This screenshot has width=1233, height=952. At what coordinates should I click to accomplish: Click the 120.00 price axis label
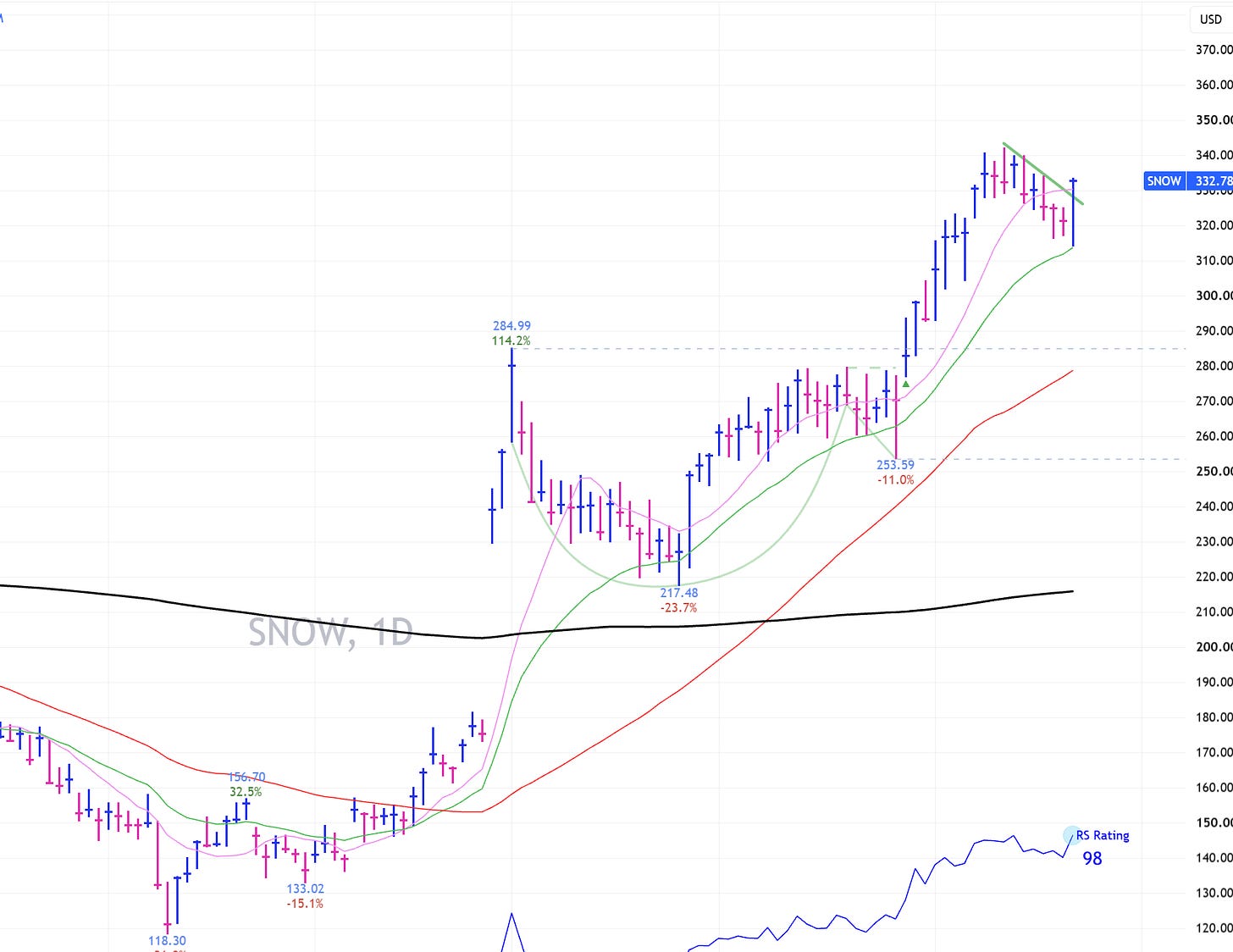1214,928
